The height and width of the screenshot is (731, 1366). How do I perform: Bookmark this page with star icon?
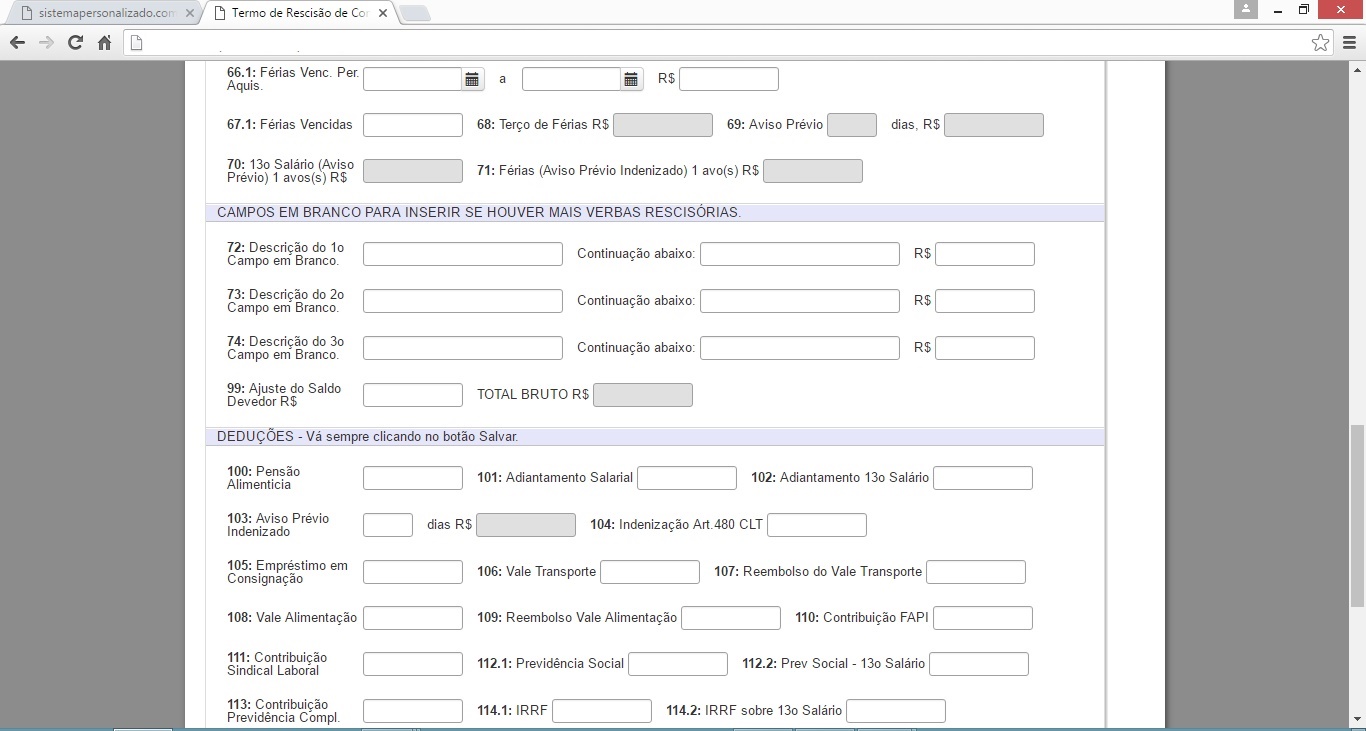1320,43
